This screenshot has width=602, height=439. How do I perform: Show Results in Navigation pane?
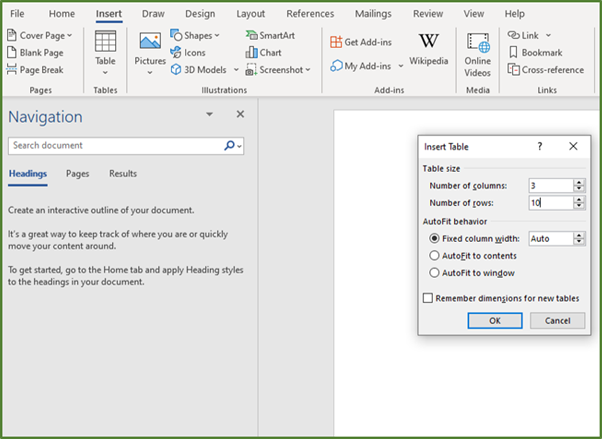[x=123, y=174]
